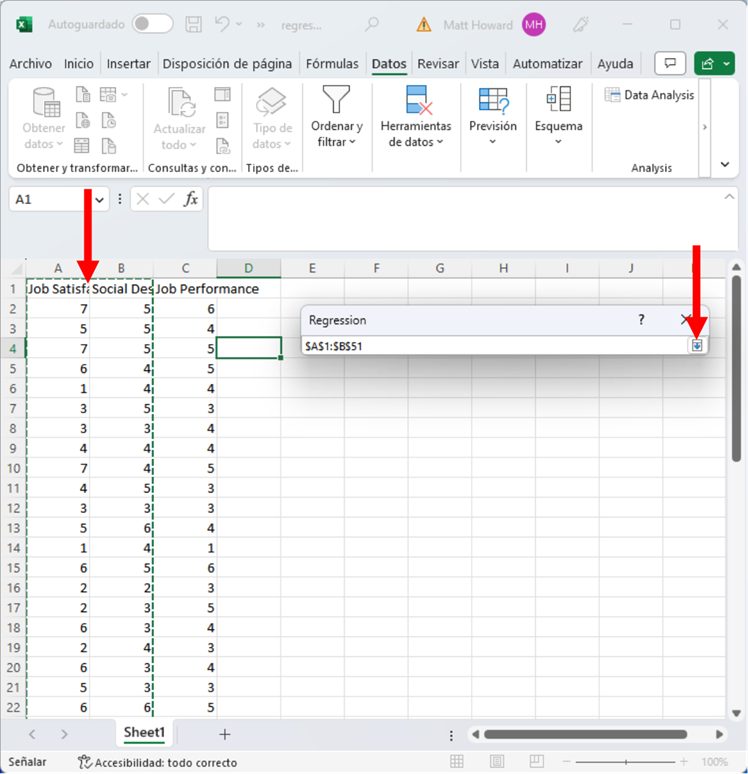The image size is (748, 774).
Task: Toggle the Autoguardado switch
Action: coord(152,24)
